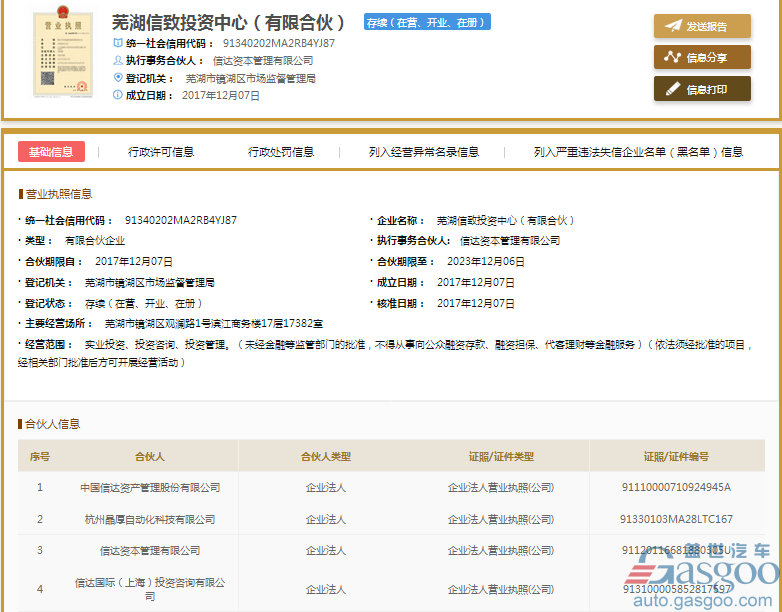782x612 pixels.
Task: Click the 合伙人信息 section heading
Action: tap(52, 424)
